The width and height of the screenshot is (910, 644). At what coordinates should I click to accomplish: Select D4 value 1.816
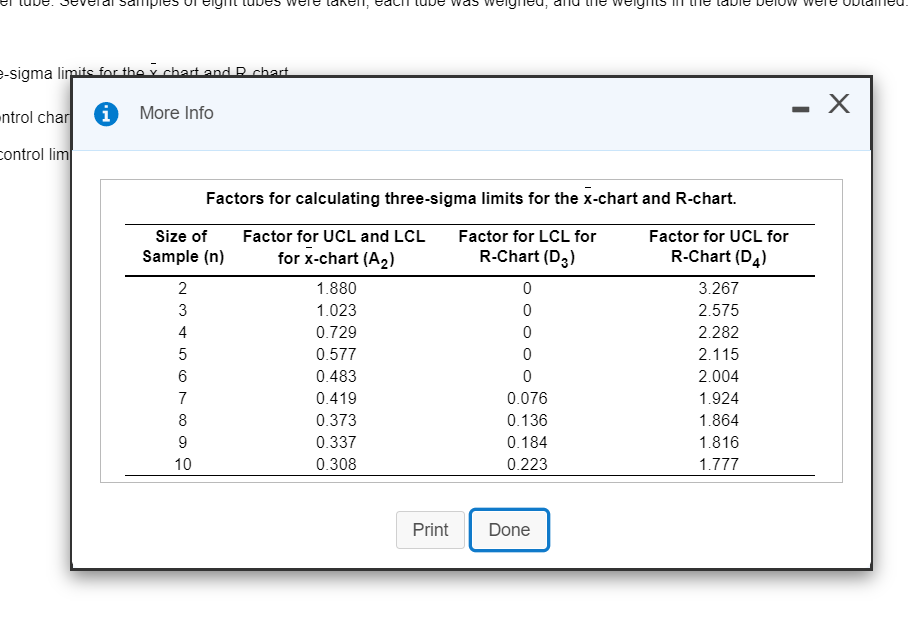click(x=718, y=443)
